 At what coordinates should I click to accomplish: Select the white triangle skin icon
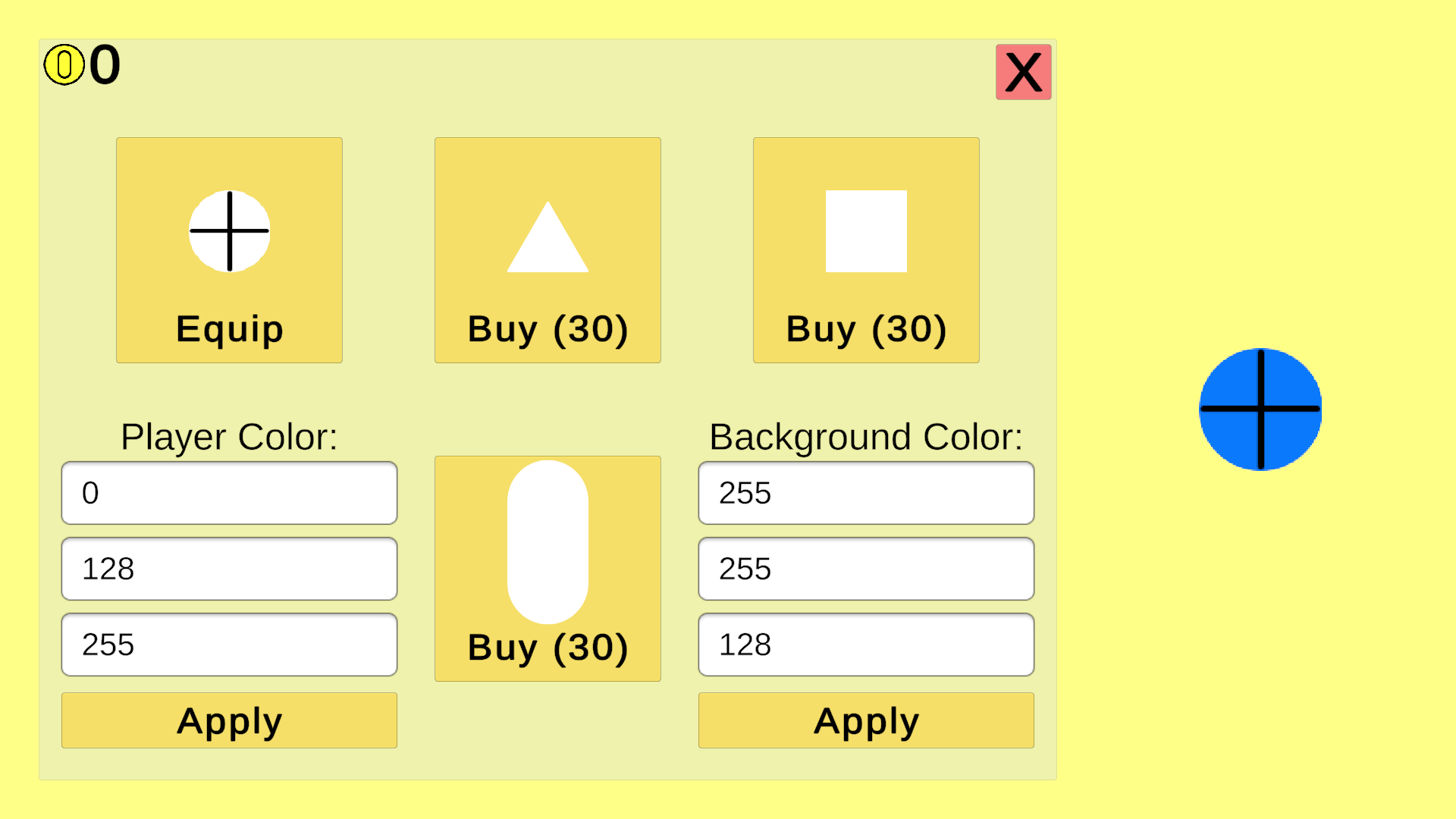pos(548,237)
